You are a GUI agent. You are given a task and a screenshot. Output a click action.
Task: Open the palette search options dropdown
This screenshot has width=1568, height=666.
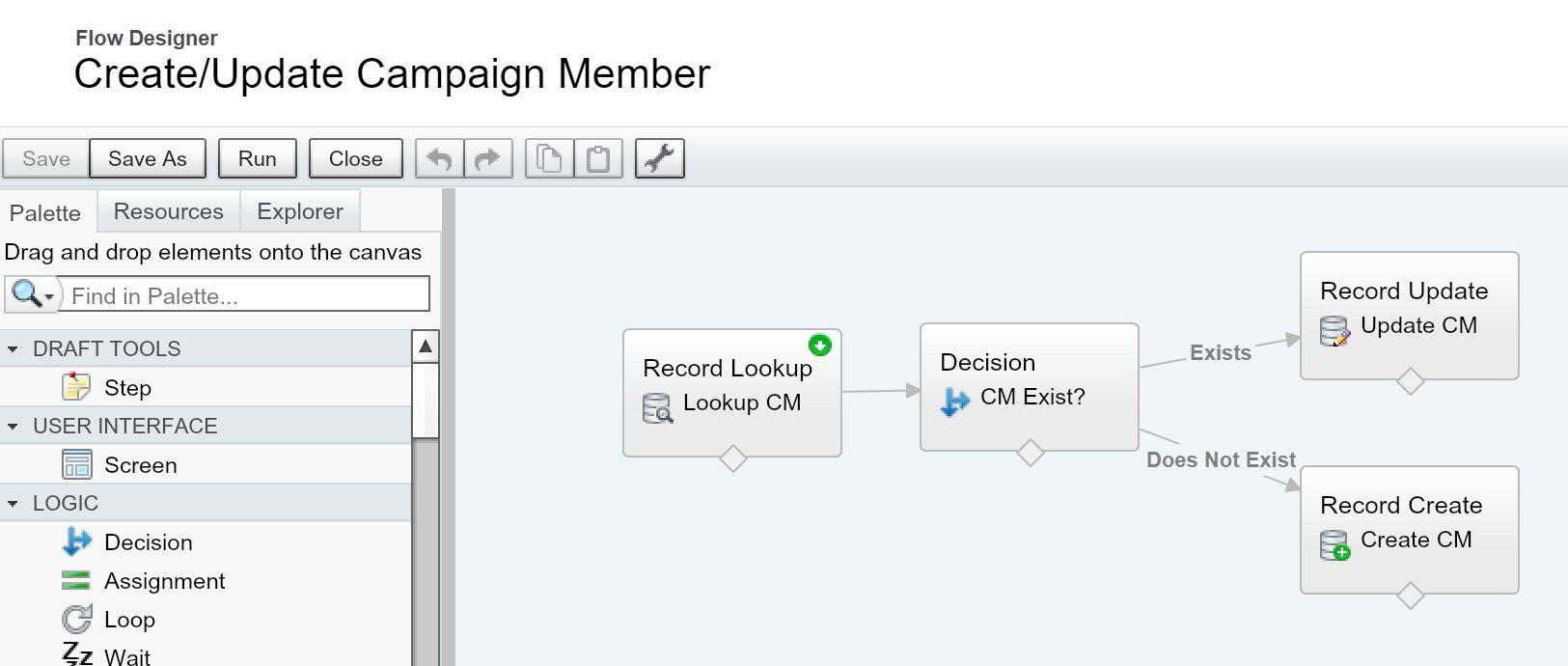[x=45, y=294]
